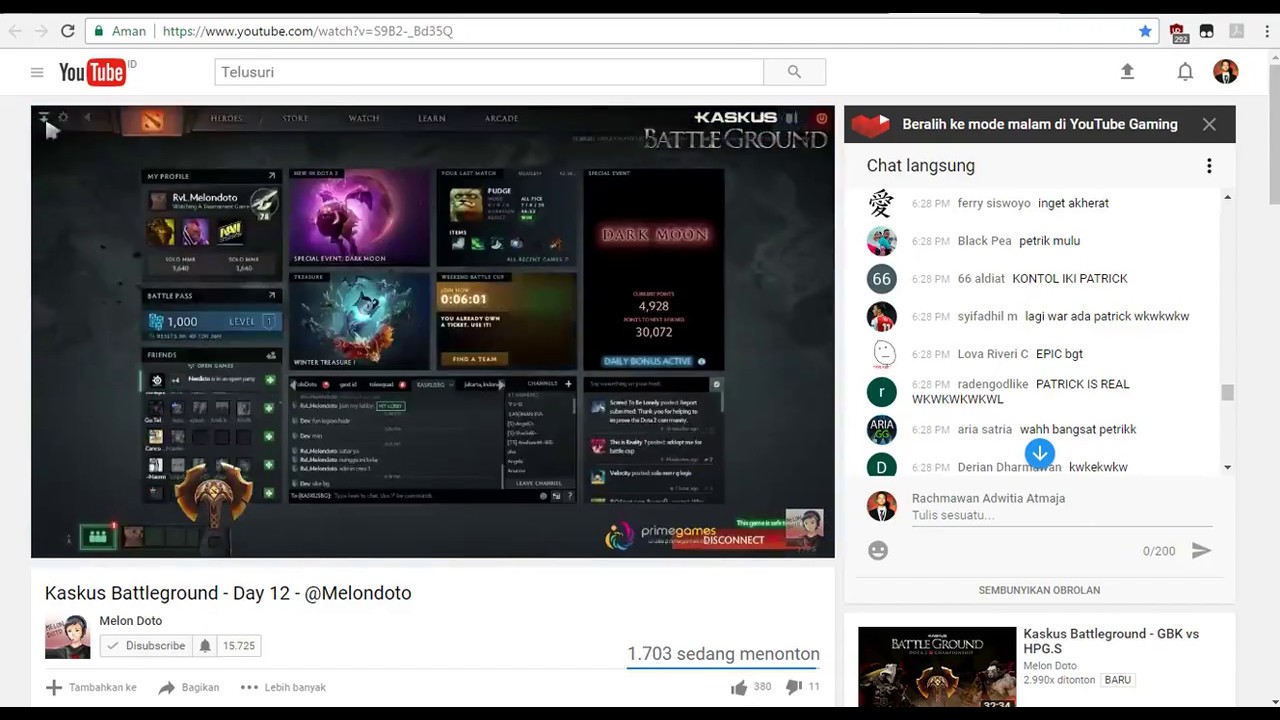Image resolution: width=1280 pixels, height=720 pixels.
Task: Open the account avatar menu
Action: [x=1225, y=71]
